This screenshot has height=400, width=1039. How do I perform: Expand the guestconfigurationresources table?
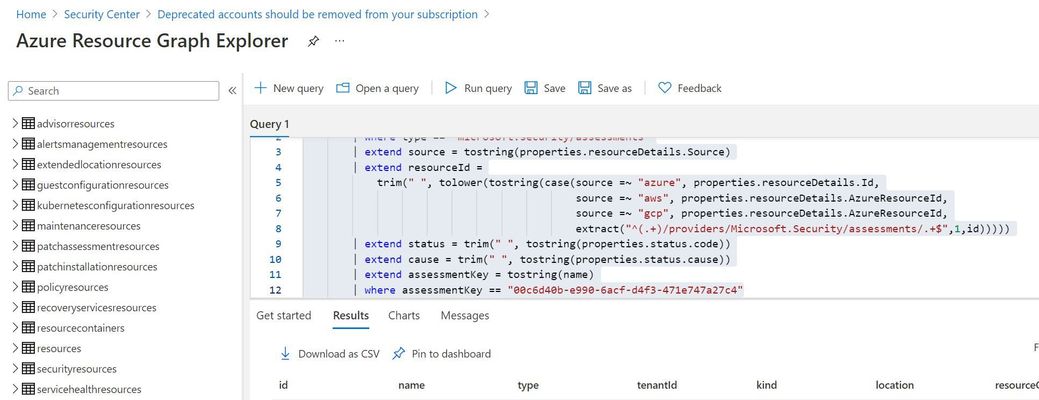tap(15, 185)
